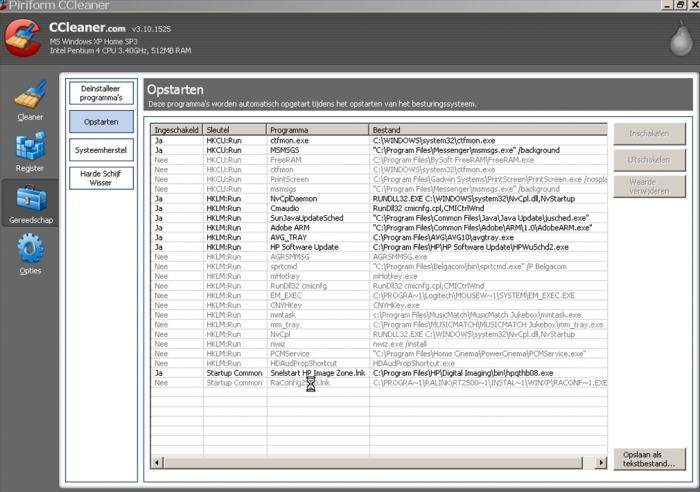Viewport: 700px width, 492px height.
Task: Select Snelstart HP Image Zone.lnk entry
Action: 379,373
